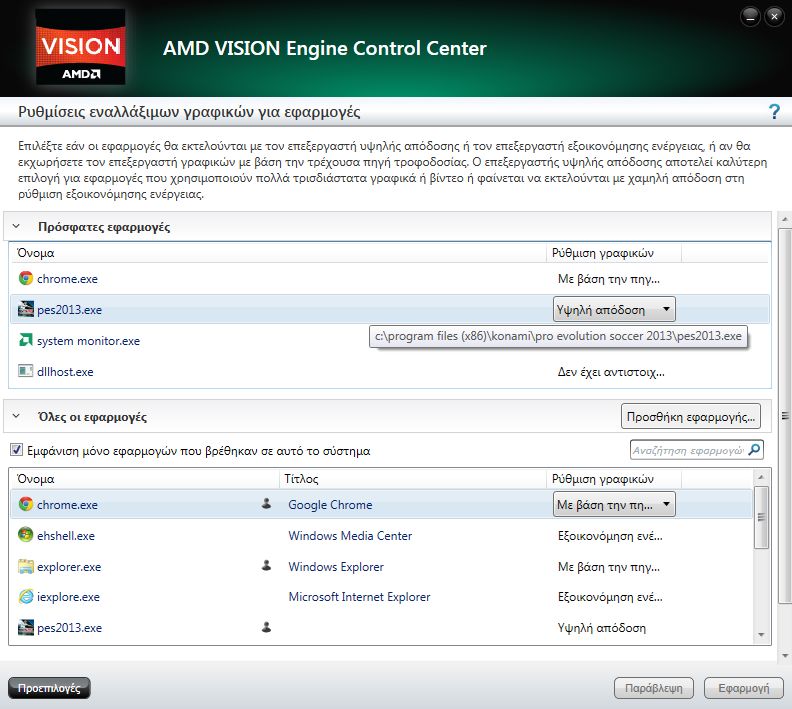Minimize the AMD control center window

(x=750, y=17)
